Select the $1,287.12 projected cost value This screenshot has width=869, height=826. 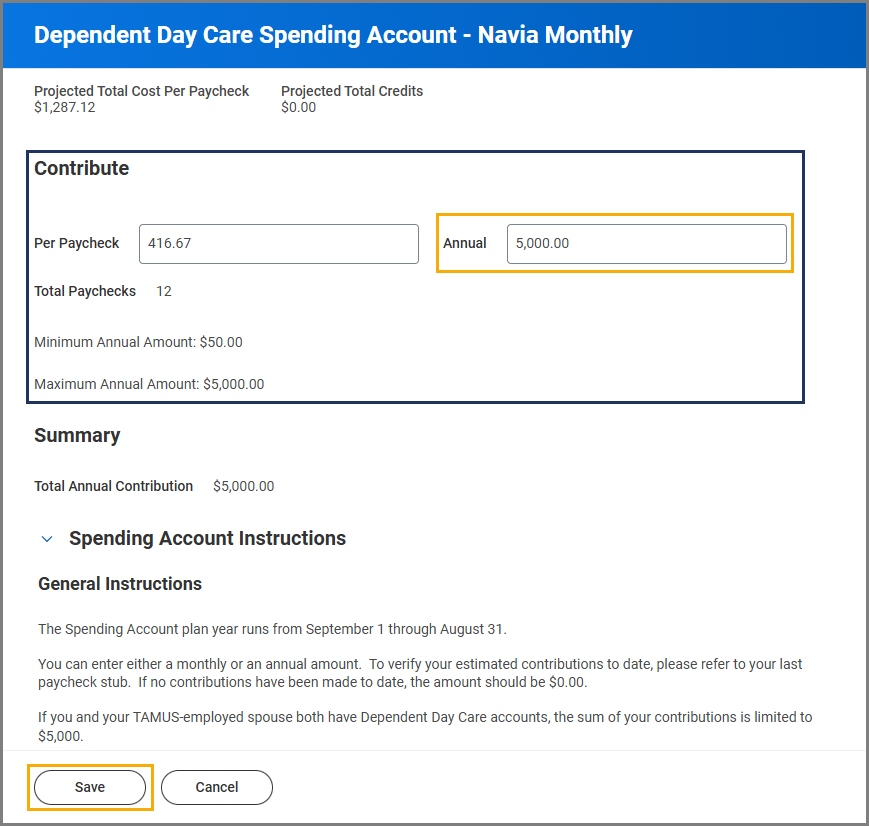click(x=65, y=107)
